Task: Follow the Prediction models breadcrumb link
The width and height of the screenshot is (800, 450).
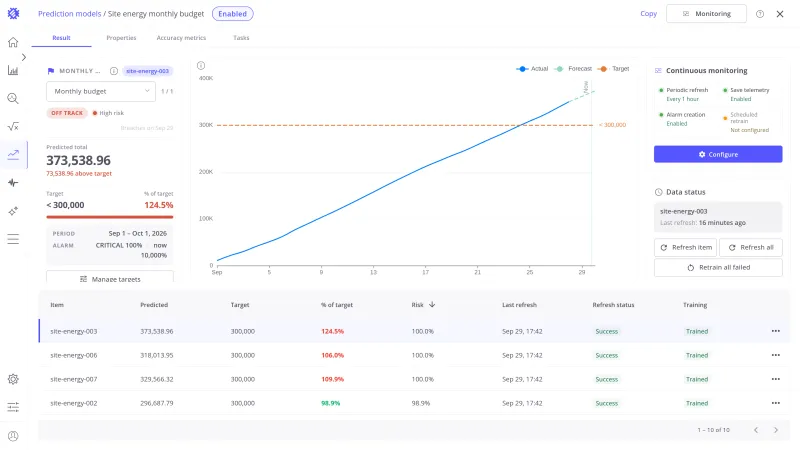Action: (x=70, y=14)
